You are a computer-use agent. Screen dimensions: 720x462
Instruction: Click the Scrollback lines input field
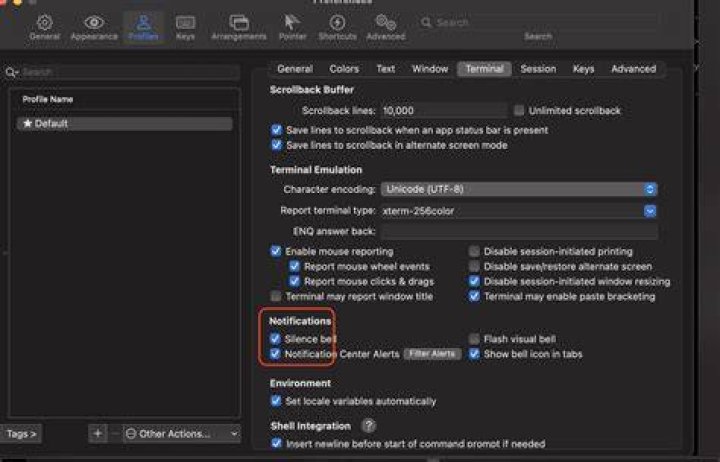point(444,110)
